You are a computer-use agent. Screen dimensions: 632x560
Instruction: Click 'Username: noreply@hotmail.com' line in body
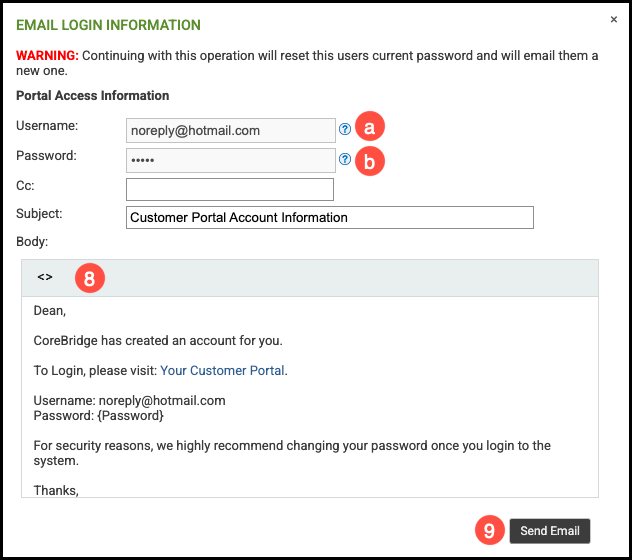coord(129,401)
